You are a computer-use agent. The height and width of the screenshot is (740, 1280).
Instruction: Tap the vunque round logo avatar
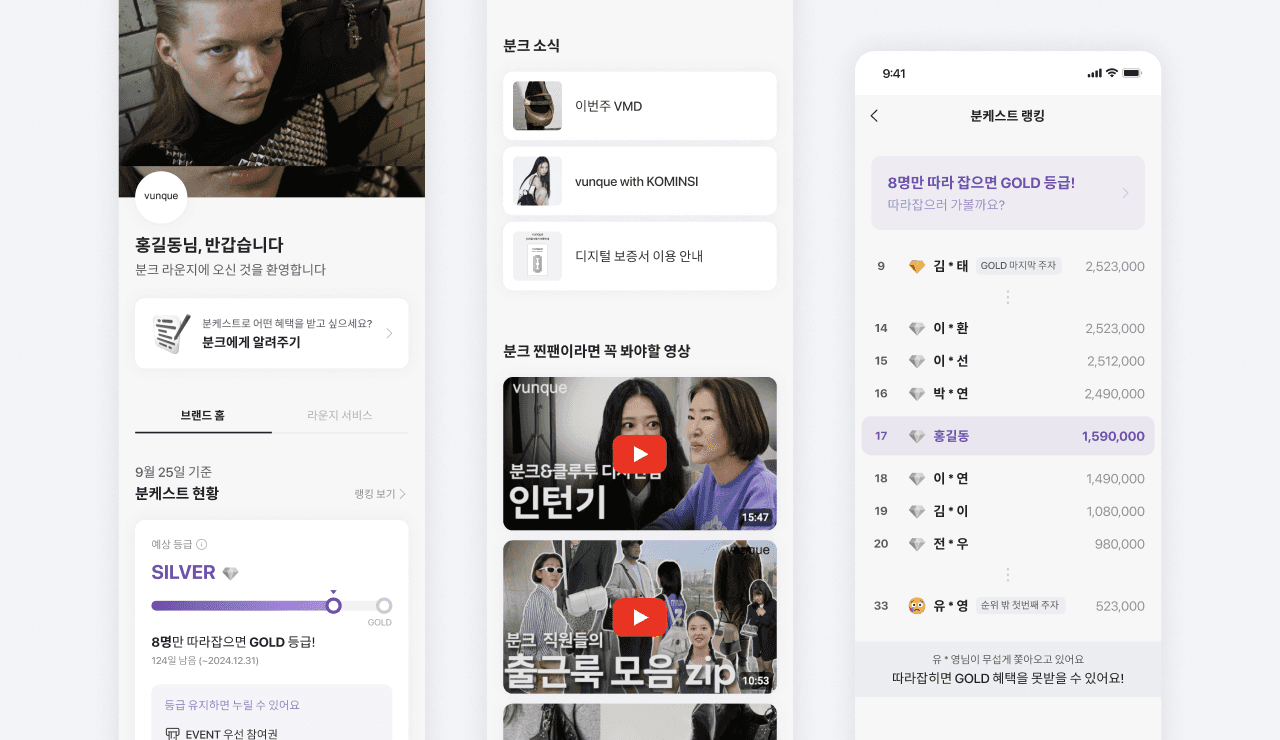(161, 197)
